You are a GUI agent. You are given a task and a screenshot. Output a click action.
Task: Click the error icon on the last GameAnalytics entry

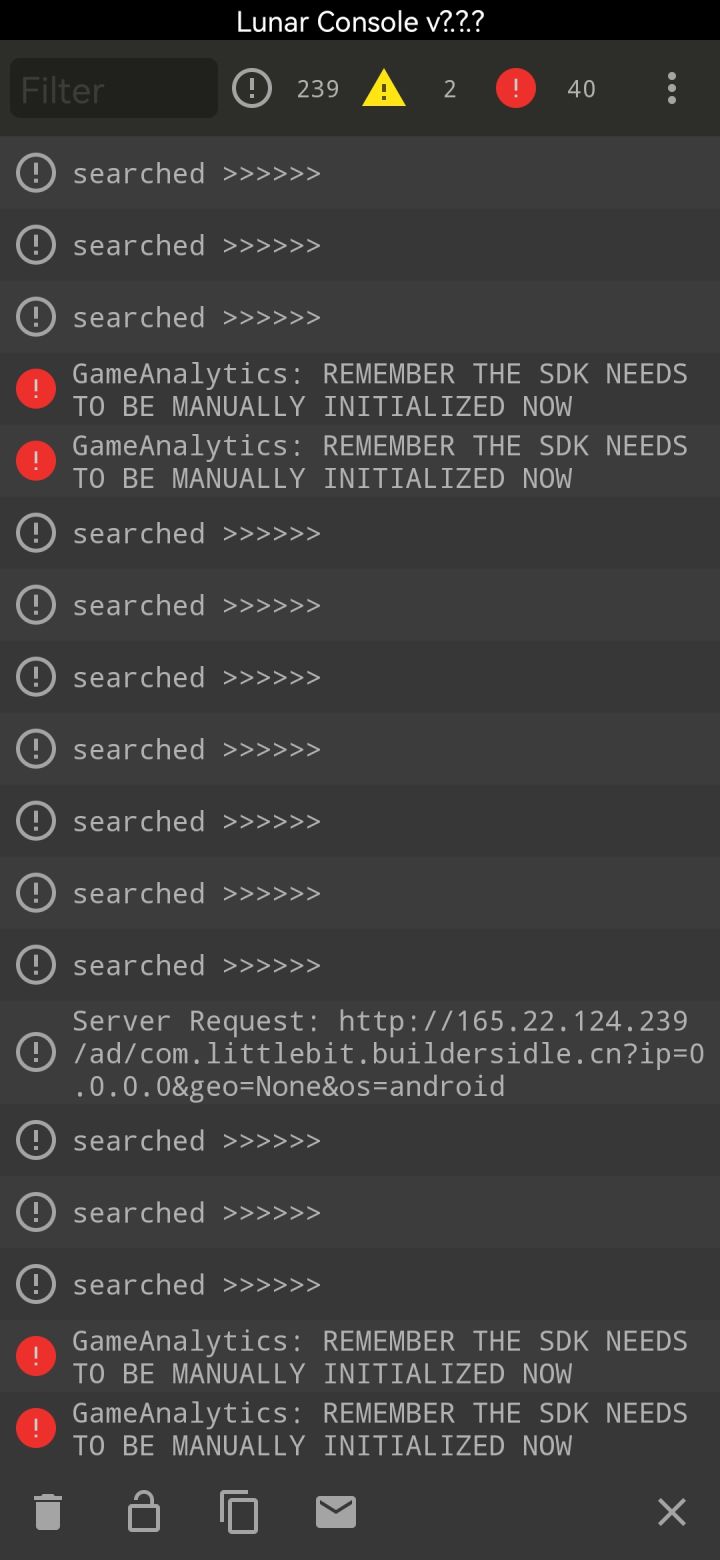pos(36,1428)
